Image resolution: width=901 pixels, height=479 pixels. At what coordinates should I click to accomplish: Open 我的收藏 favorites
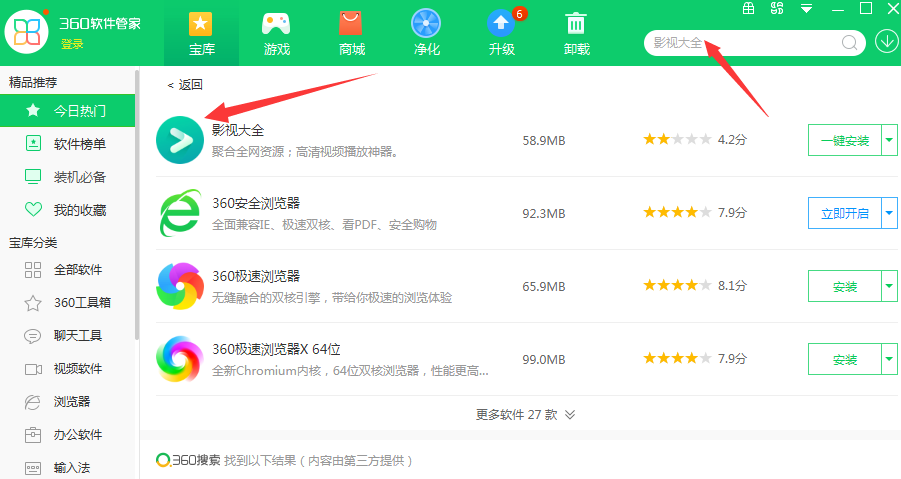[x=67, y=210]
